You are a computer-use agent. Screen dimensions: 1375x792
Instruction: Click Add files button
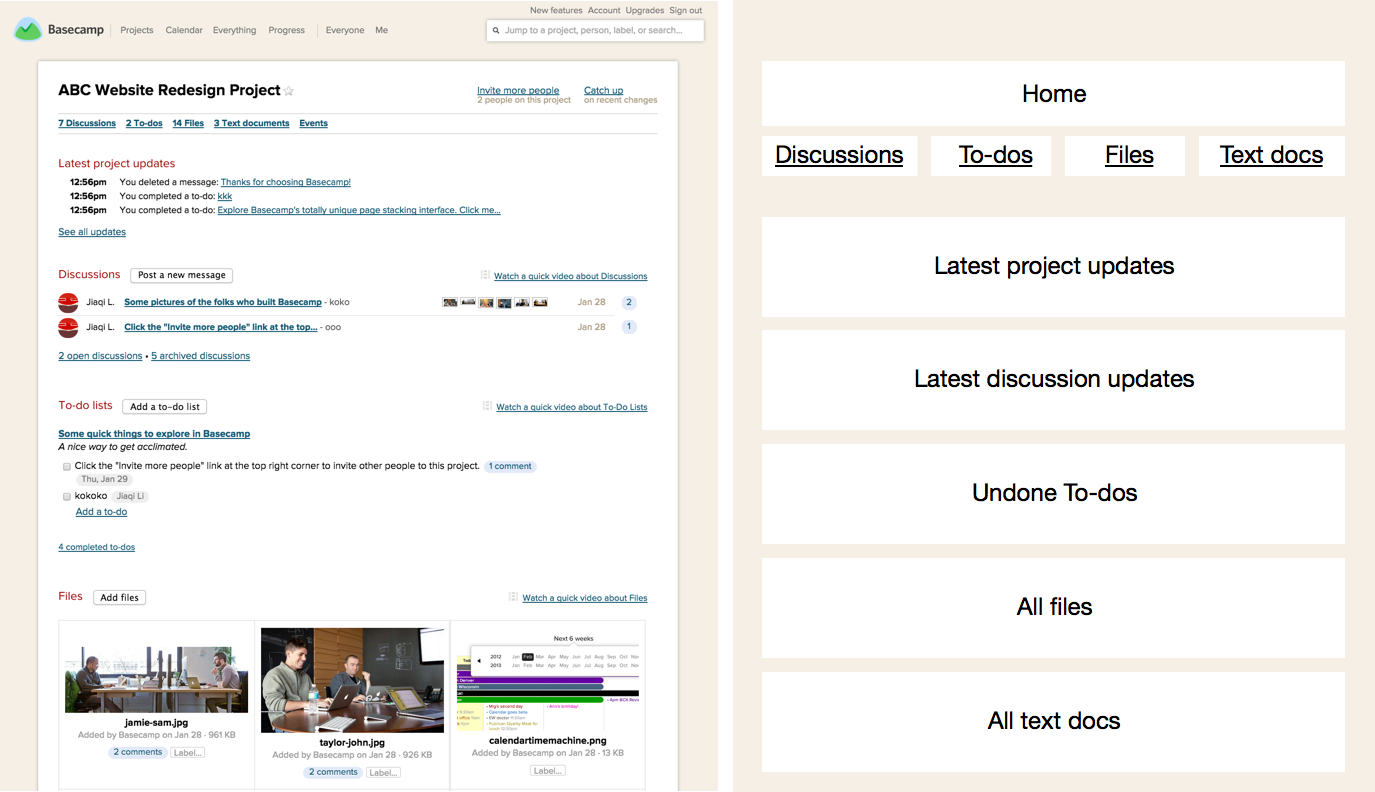coord(120,597)
